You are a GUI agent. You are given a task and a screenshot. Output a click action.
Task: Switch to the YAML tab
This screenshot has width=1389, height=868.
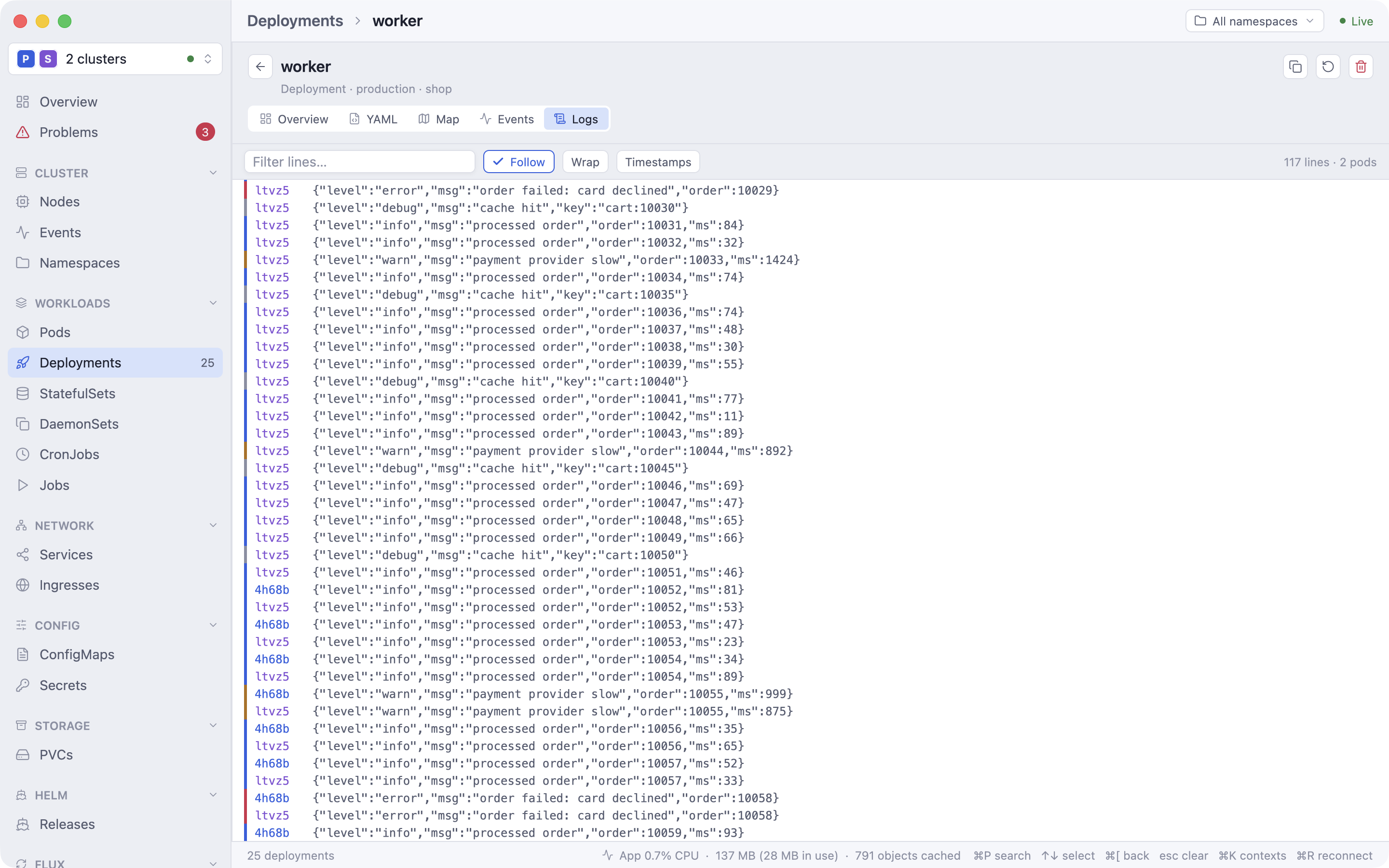[x=373, y=119]
